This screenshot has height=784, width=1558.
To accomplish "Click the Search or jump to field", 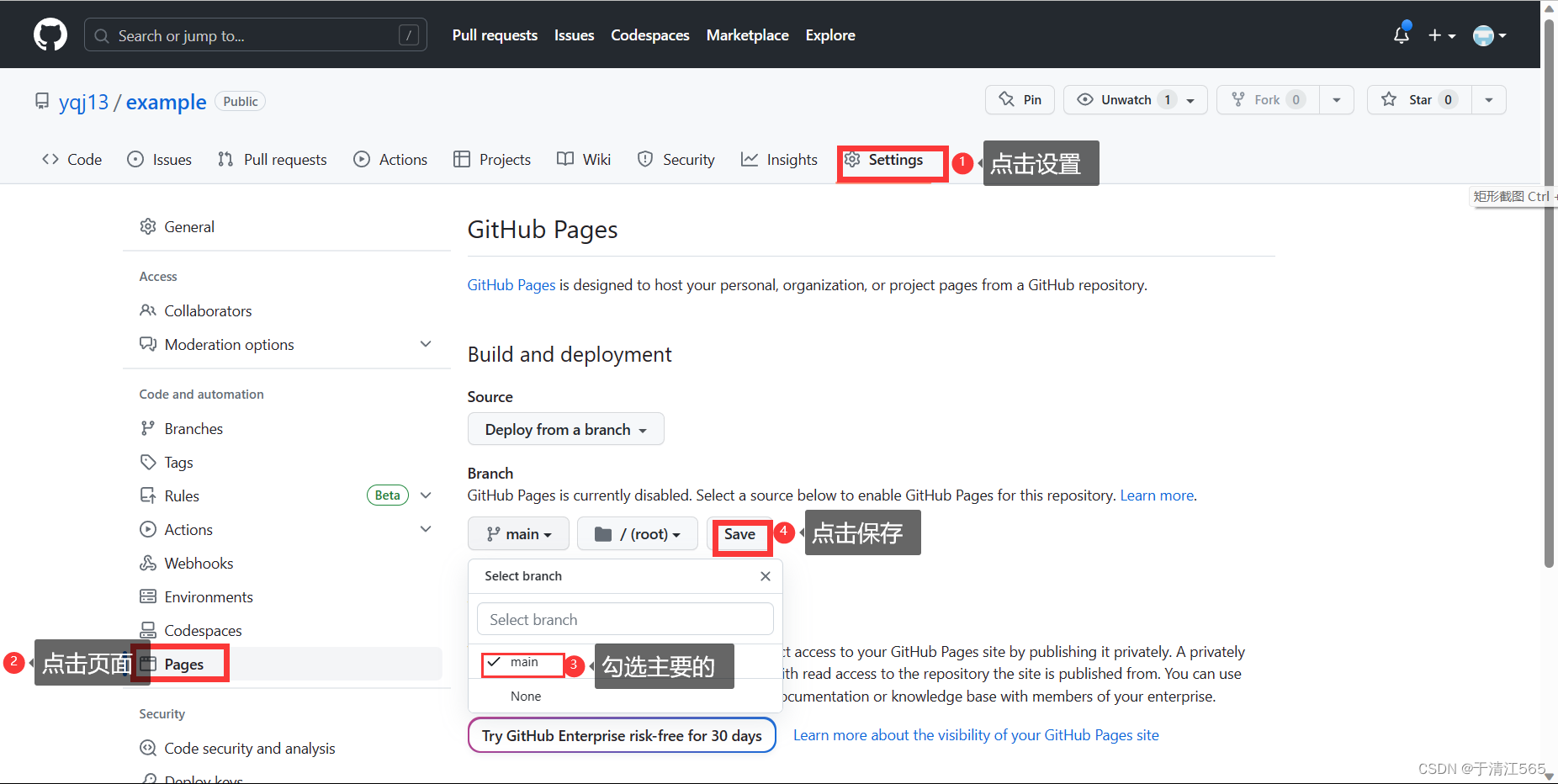I will click(x=256, y=35).
